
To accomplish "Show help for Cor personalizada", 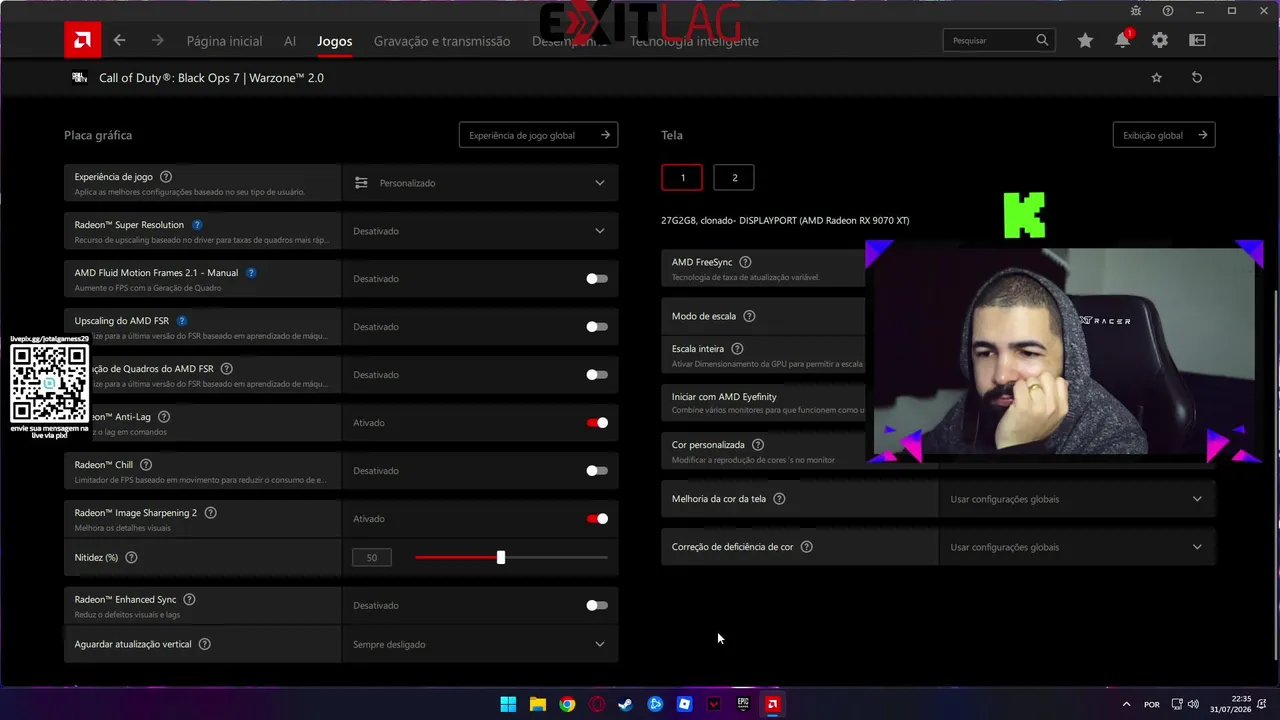I will click(758, 445).
